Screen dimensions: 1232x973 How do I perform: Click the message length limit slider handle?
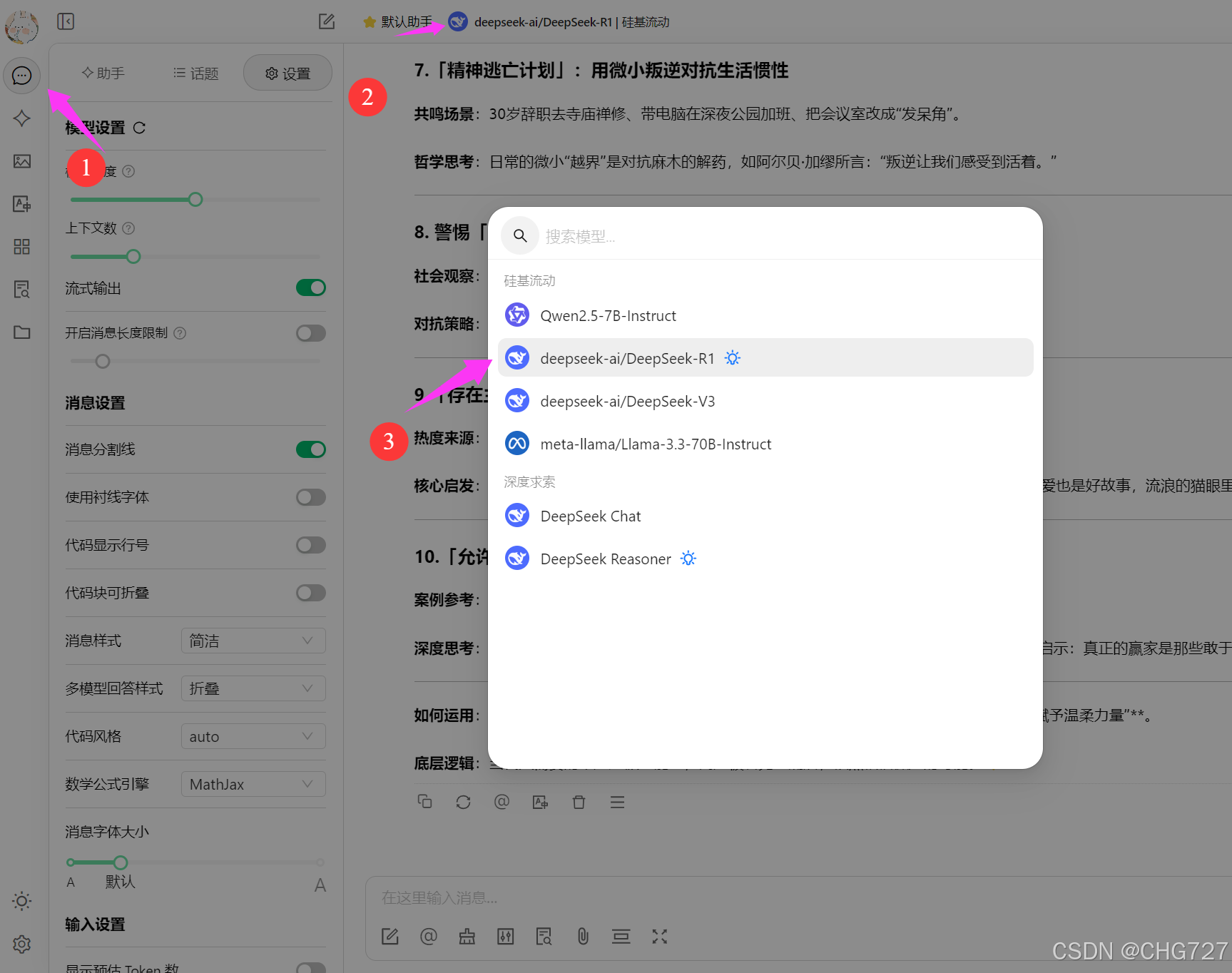coord(103,362)
